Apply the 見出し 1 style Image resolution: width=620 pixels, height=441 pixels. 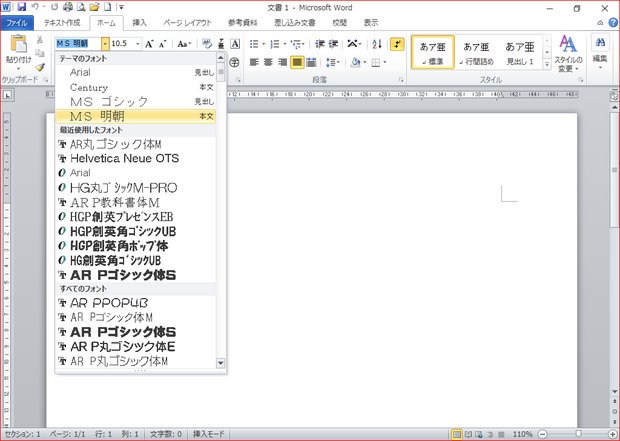[520, 52]
